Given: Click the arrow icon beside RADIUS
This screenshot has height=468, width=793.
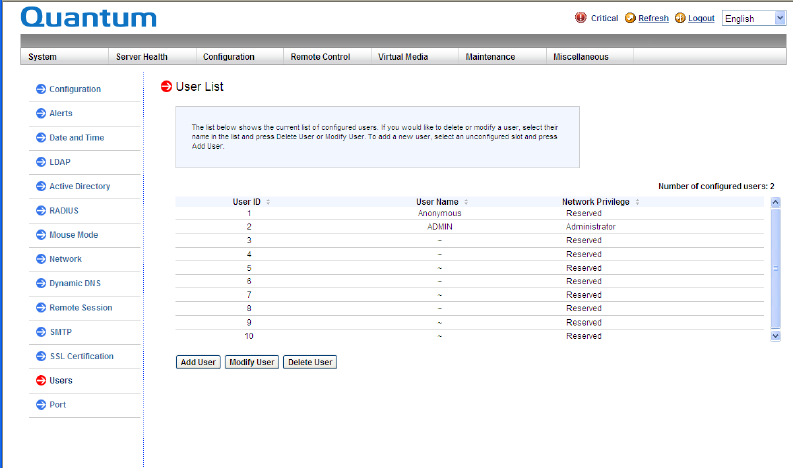Looking at the screenshot, I should pyautogui.click(x=41, y=211).
